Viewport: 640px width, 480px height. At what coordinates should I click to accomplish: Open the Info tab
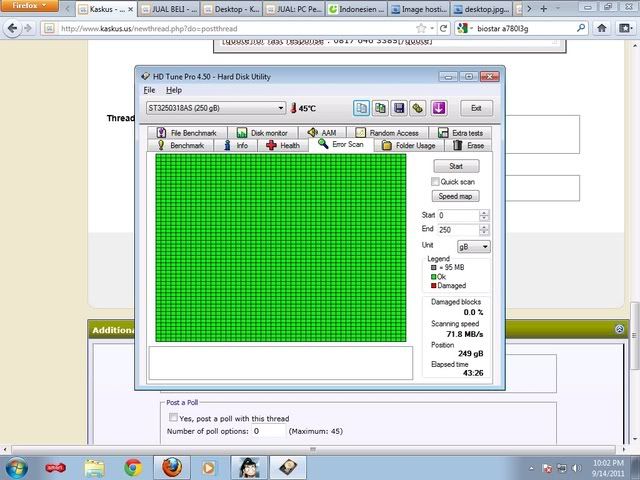[x=236, y=146]
